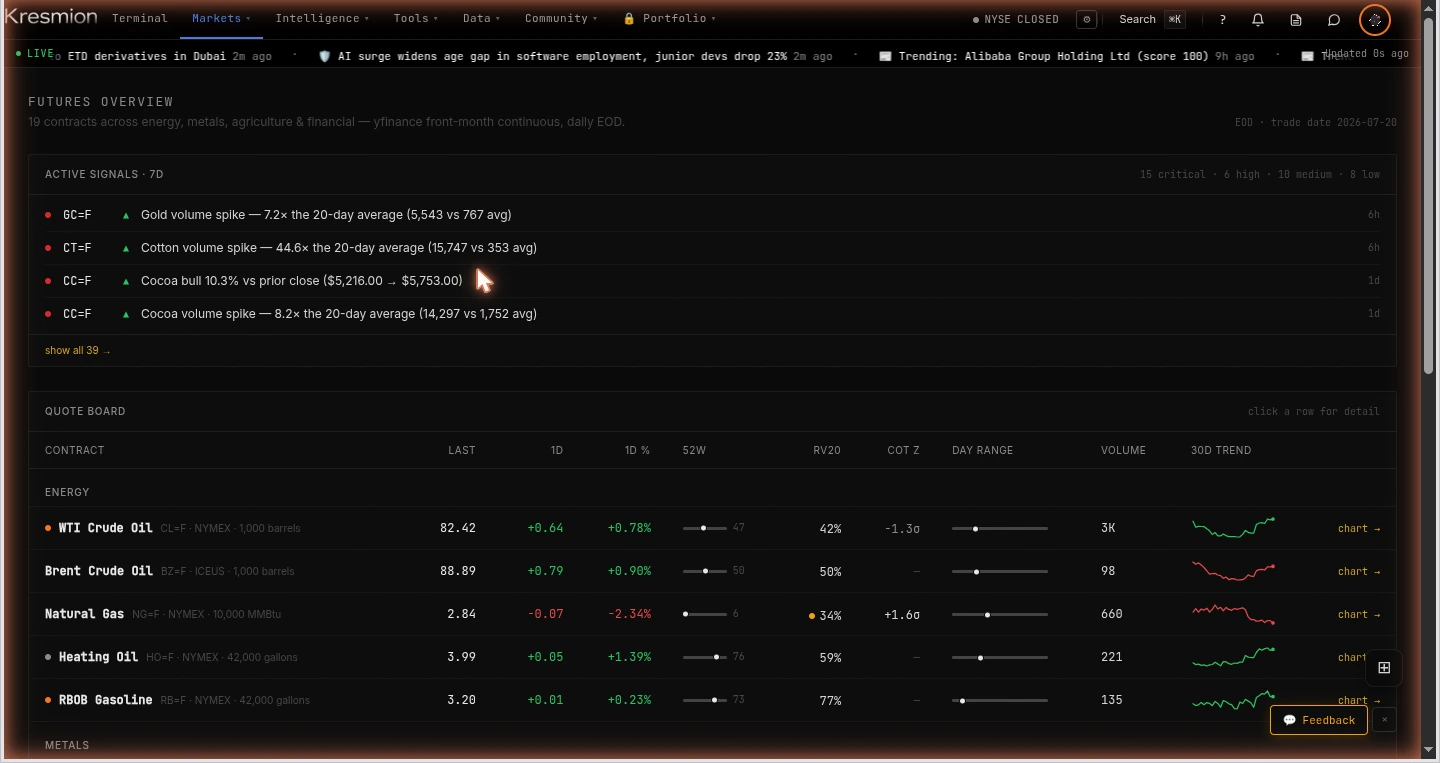Screen dimensions: 1440x763
Task: Open the Community dropdown menu
Action: (561, 18)
